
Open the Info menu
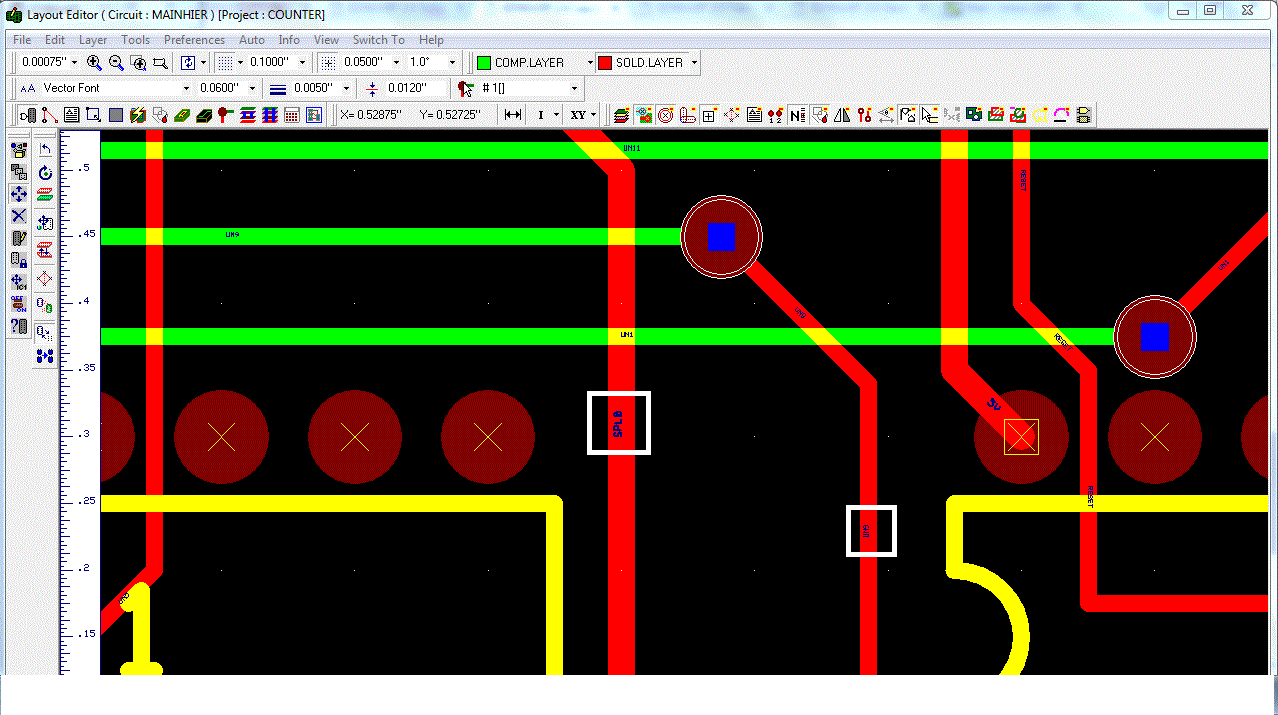coord(289,40)
